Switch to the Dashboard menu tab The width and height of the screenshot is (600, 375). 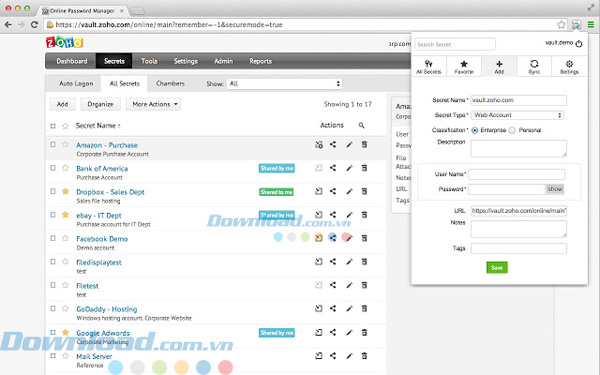[72, 61]
